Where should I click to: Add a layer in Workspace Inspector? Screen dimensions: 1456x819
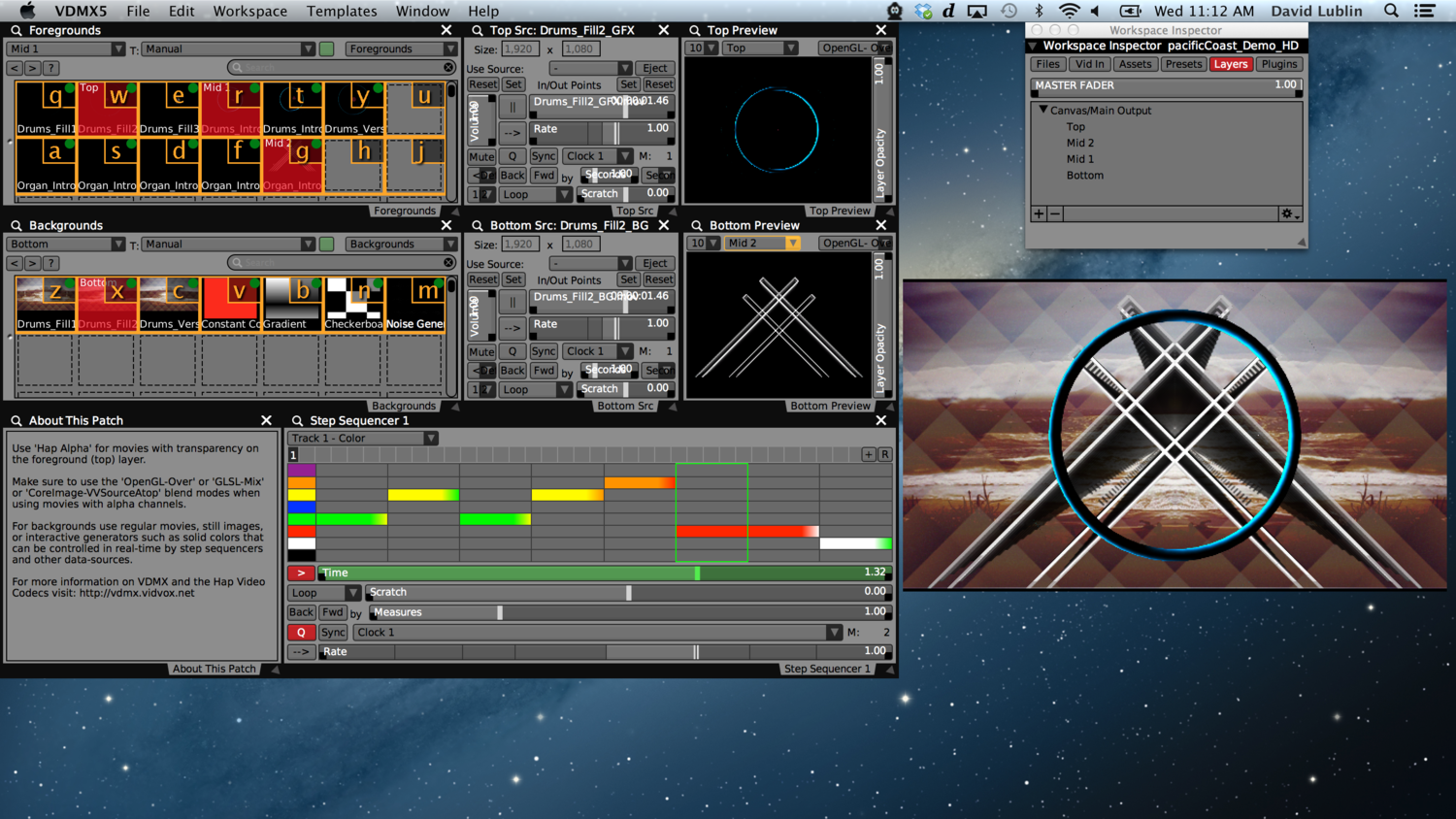point(1039,213)
